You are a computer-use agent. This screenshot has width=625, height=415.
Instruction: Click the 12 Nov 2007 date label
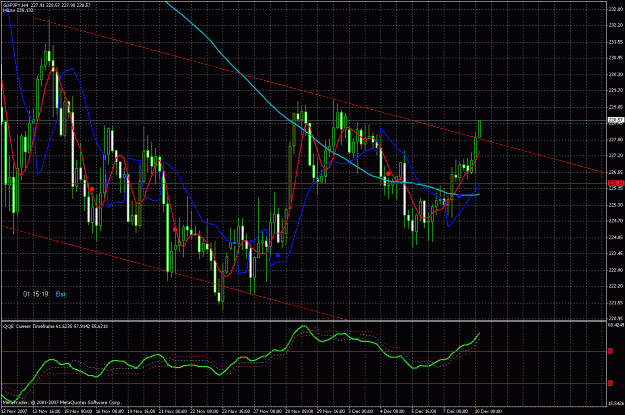coord(14,411)
